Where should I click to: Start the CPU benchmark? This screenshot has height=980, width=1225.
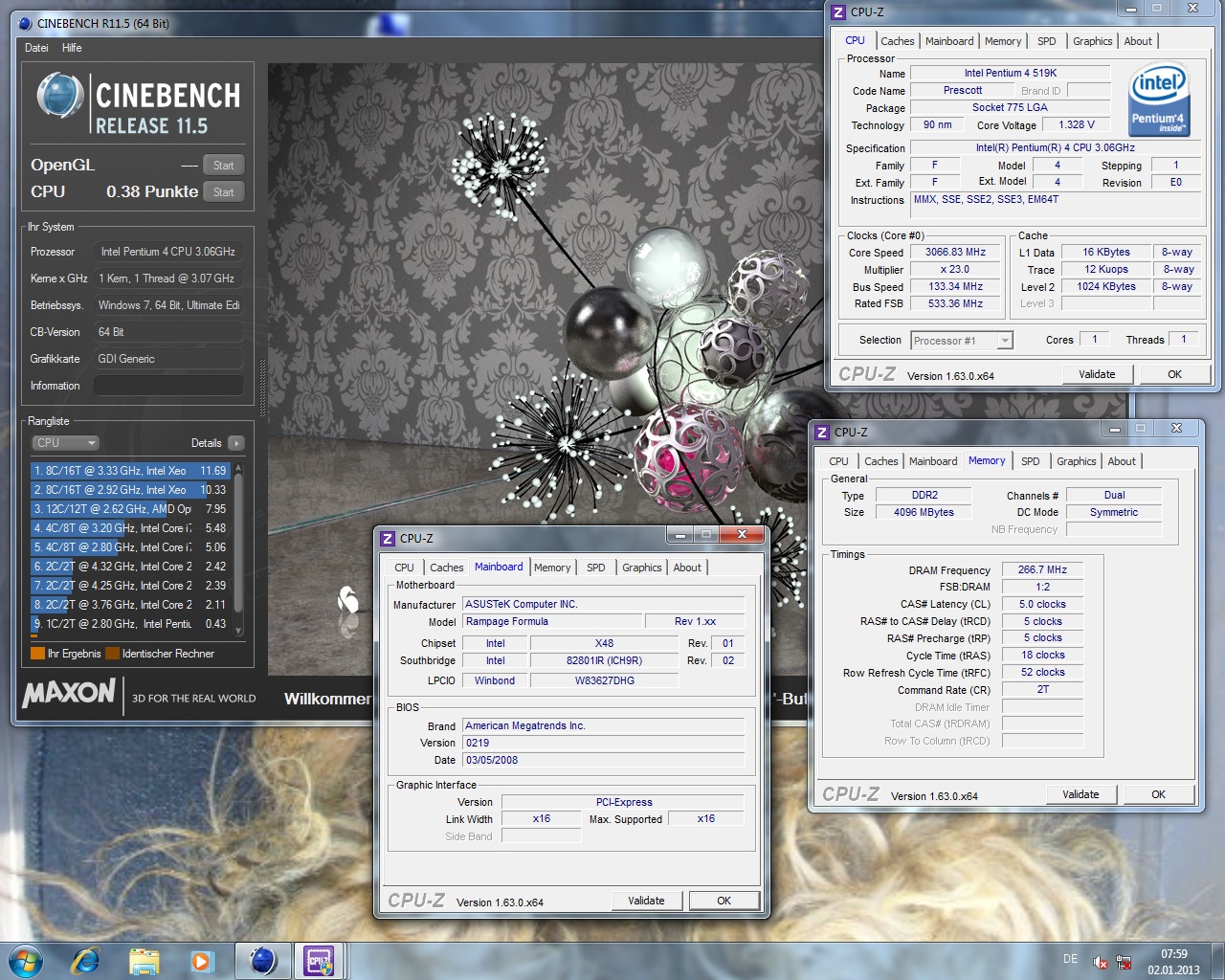[224, 192]
